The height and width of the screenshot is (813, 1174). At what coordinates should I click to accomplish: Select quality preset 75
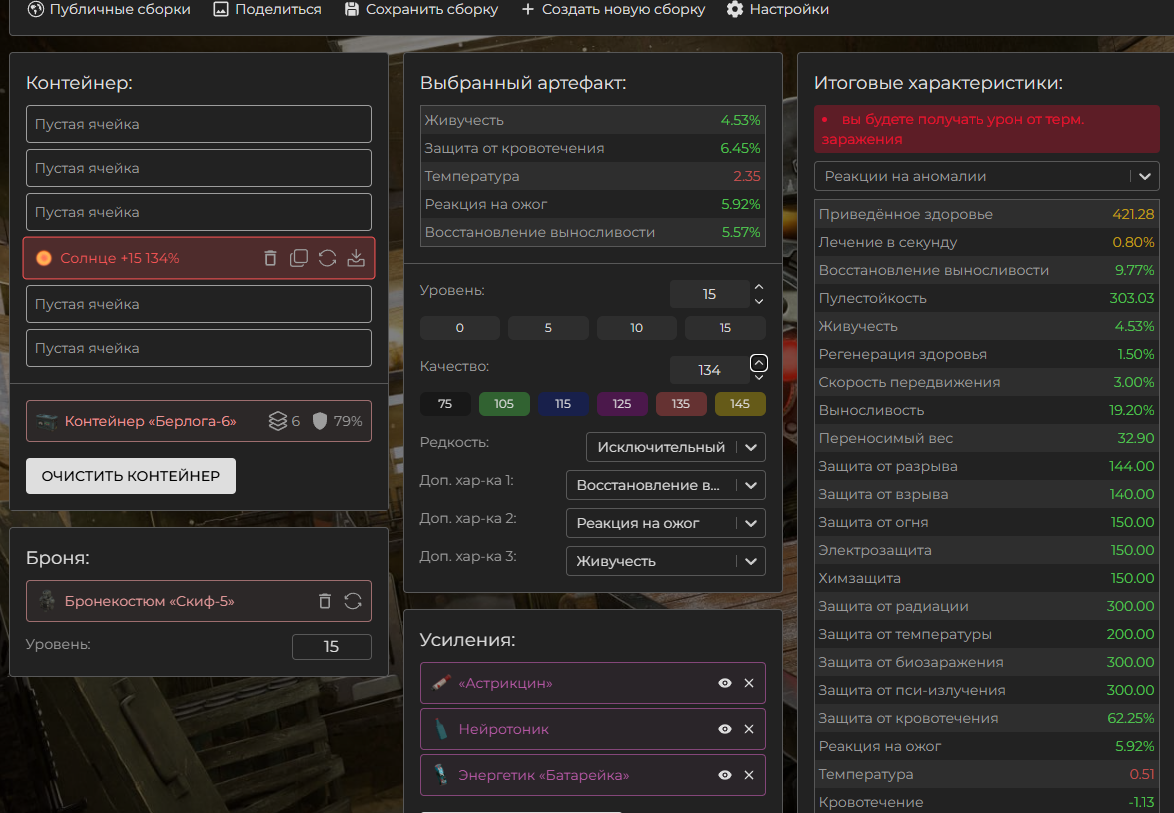[445, 404]
